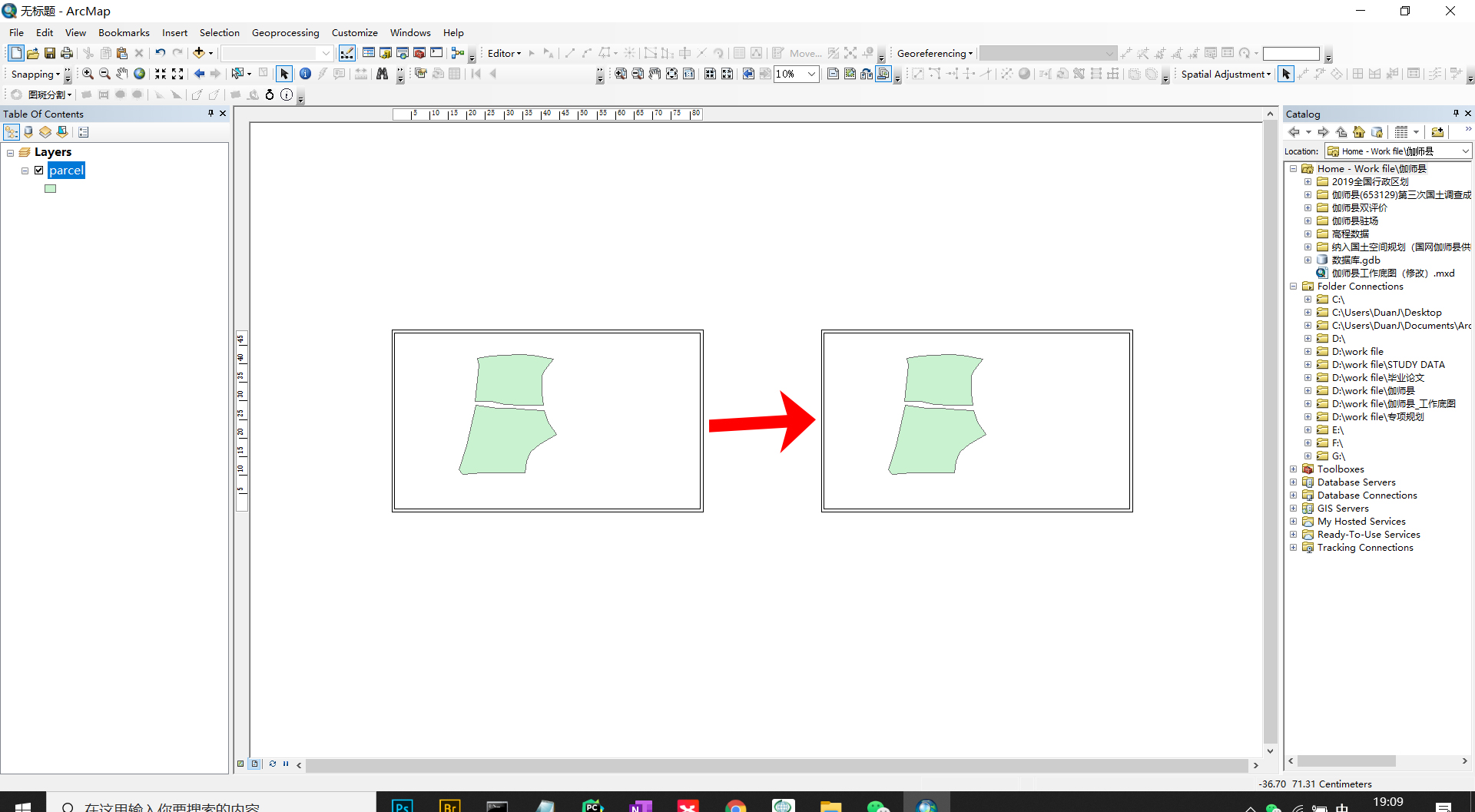Click Change Layout icon
The width and height of the screenshot is (1475, 812).
(x=867, y=74)
